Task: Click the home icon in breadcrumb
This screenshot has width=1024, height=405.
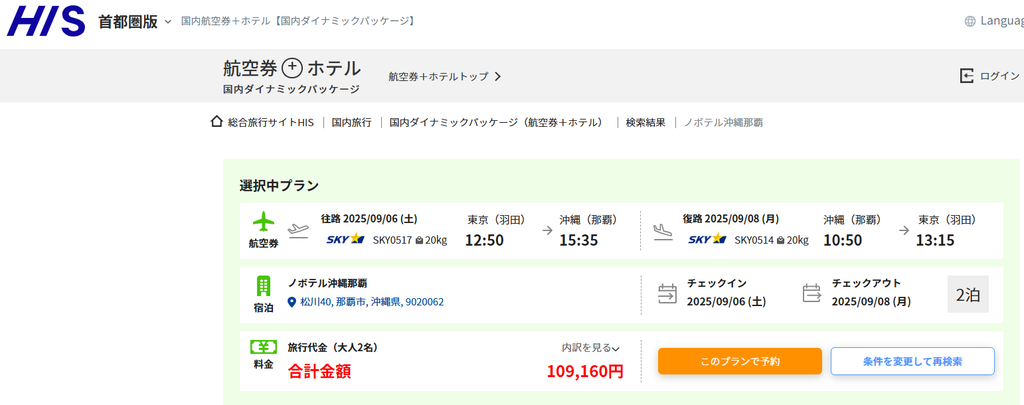Action: [x=217, y=122]
